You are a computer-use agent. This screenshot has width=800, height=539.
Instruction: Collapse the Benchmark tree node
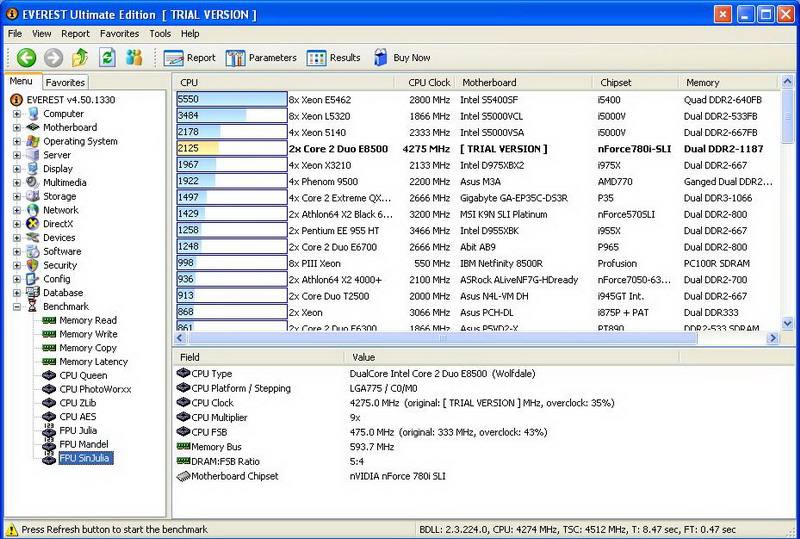(x=17, y=307)
